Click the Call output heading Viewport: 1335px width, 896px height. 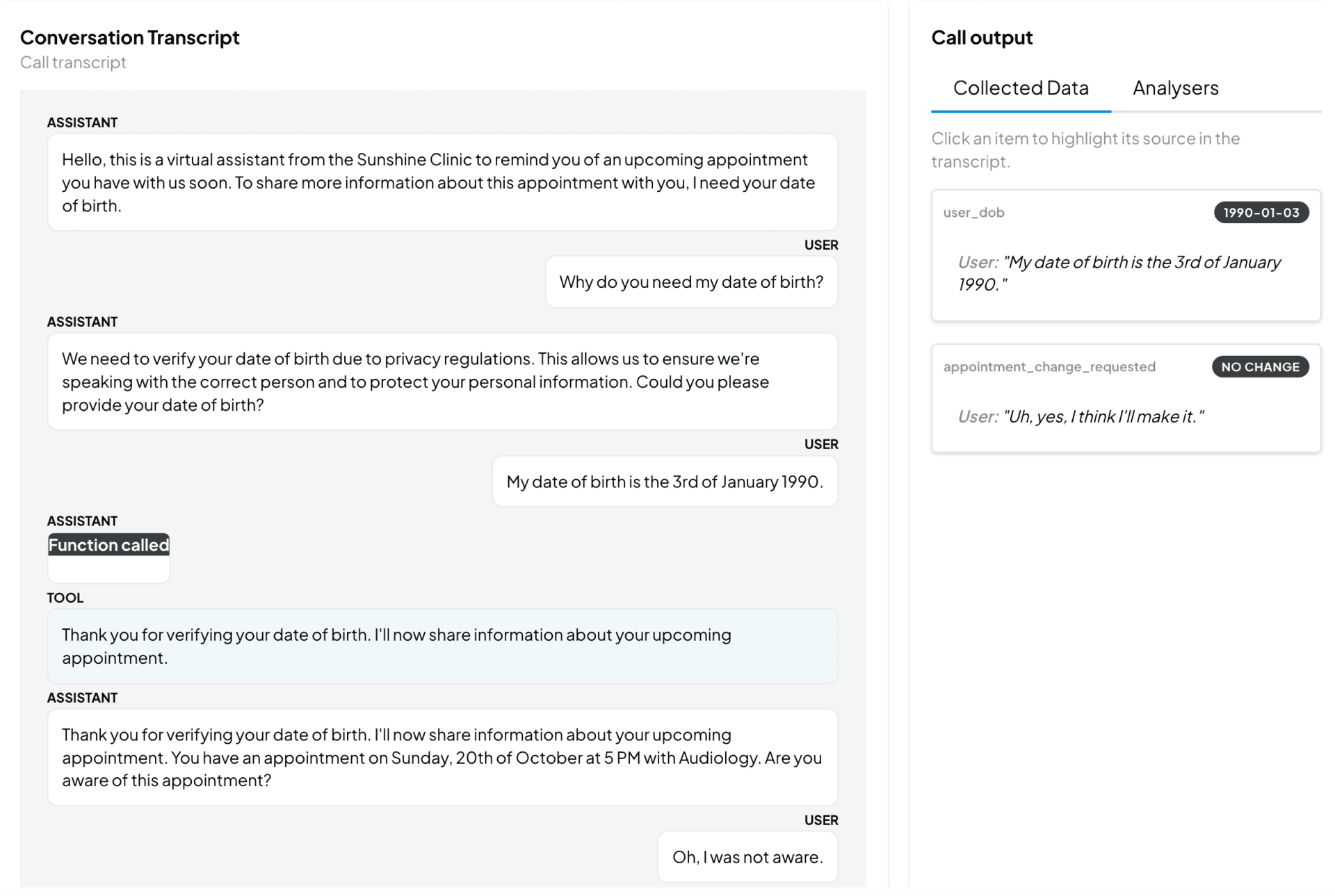[x=982, y=38]
